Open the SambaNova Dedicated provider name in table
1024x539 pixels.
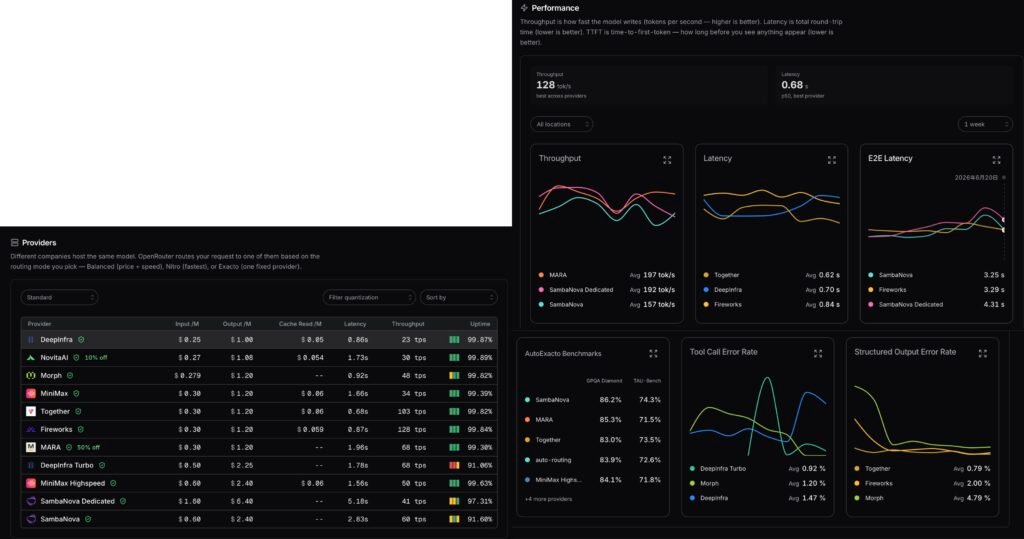point(77,501)
